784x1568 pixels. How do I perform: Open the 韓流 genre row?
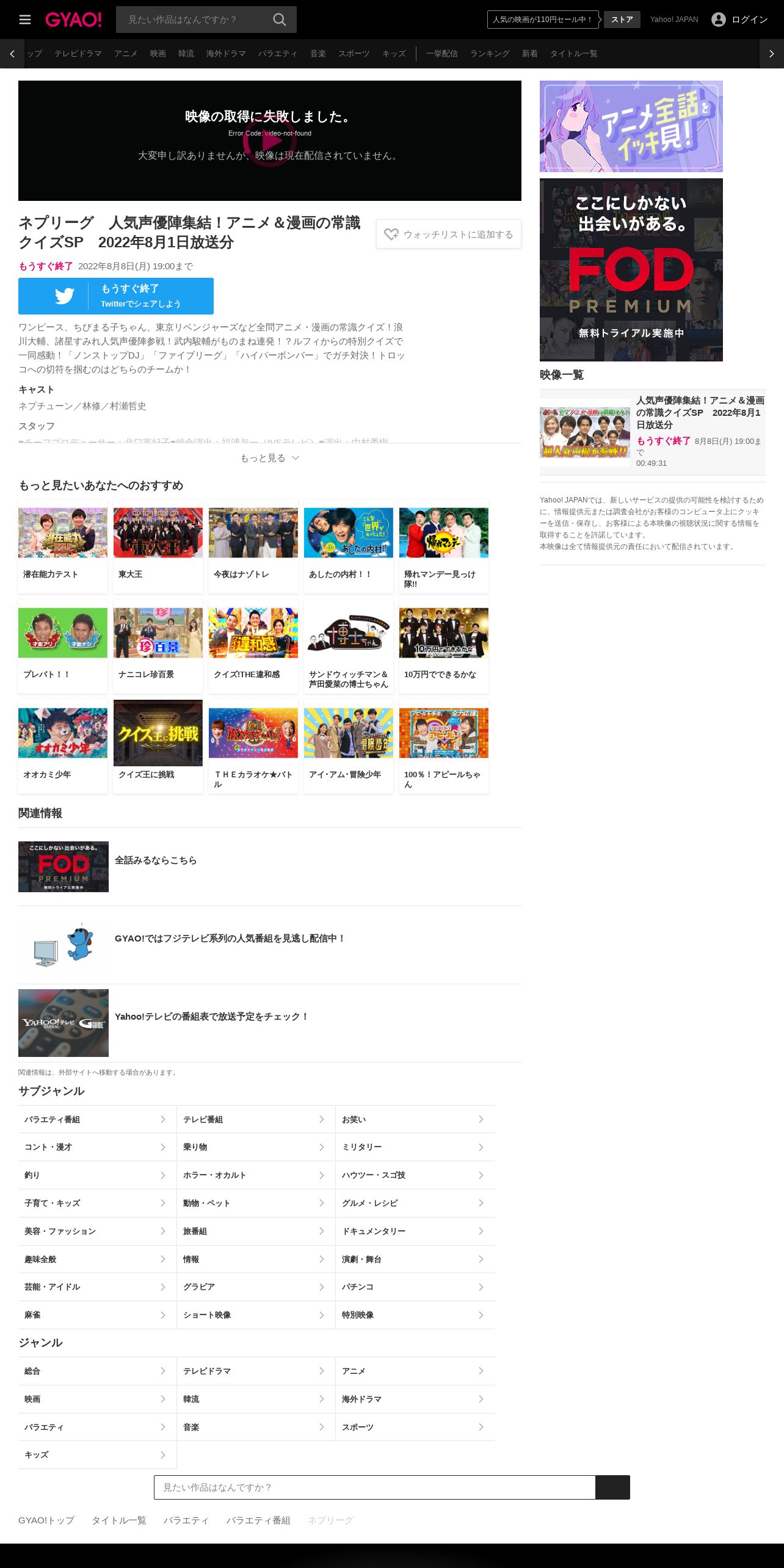[x=256, y=1399]
